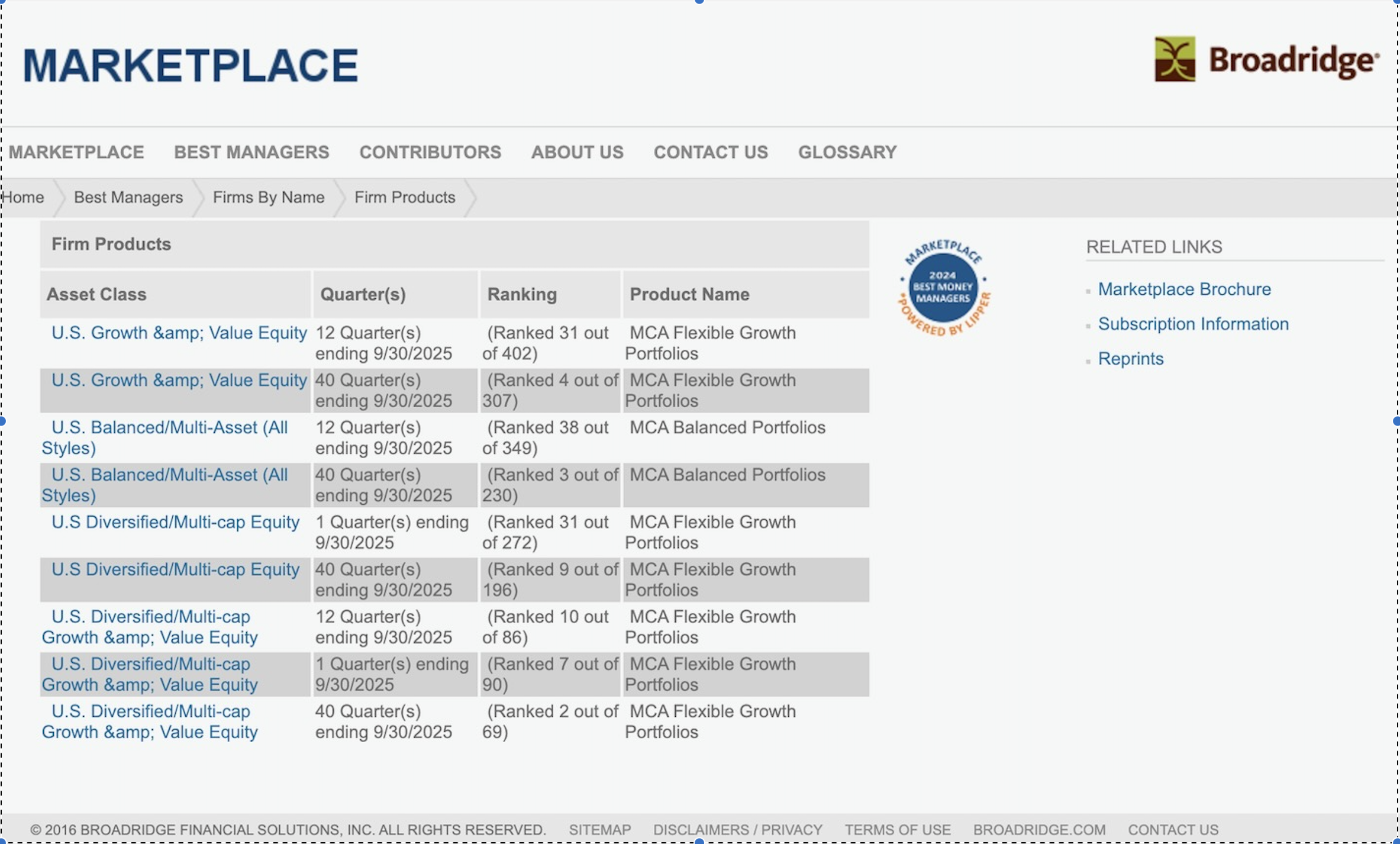Open first U.S. Growth & Value Equity link
This screenshot has width=1400, height=844.
point(179,333)
